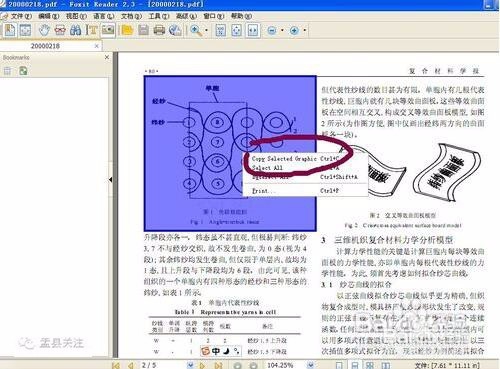Open the 工具(T) menu
The width and height of the screenshot is (500, 369).
tap(159, 16)
